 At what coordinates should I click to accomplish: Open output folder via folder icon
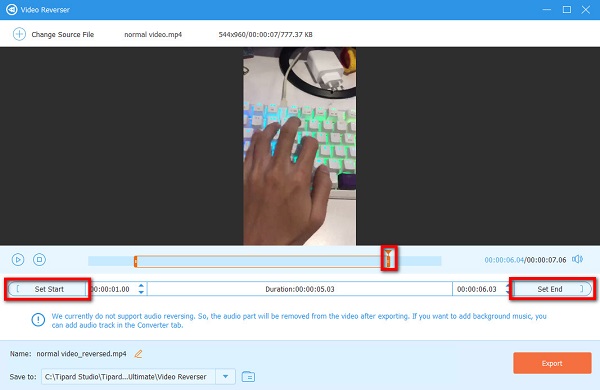[248, 377]
